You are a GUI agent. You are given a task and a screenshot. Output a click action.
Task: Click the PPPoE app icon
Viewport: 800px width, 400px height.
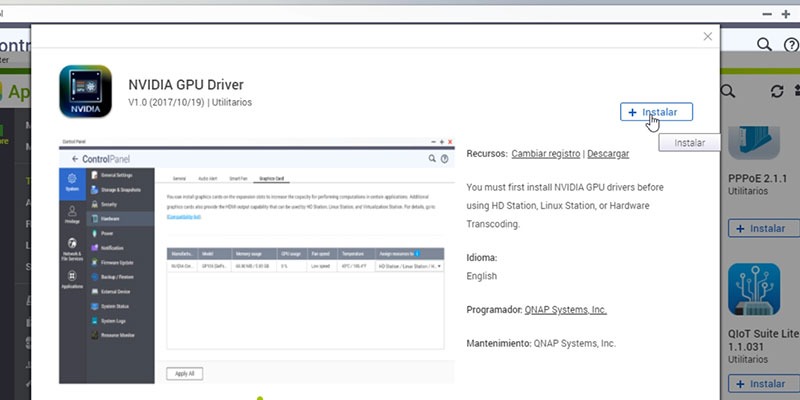click(x=754, y=142)
